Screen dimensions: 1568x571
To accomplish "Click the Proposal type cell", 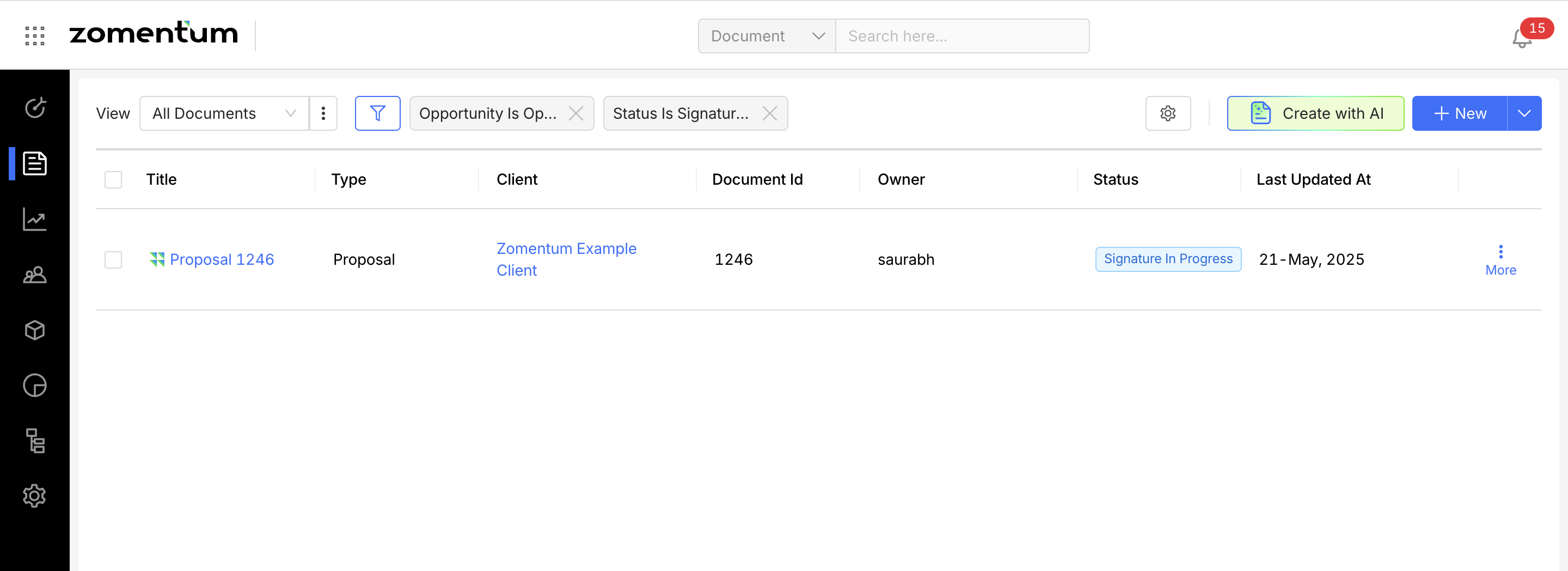I will tap(364, 259).
